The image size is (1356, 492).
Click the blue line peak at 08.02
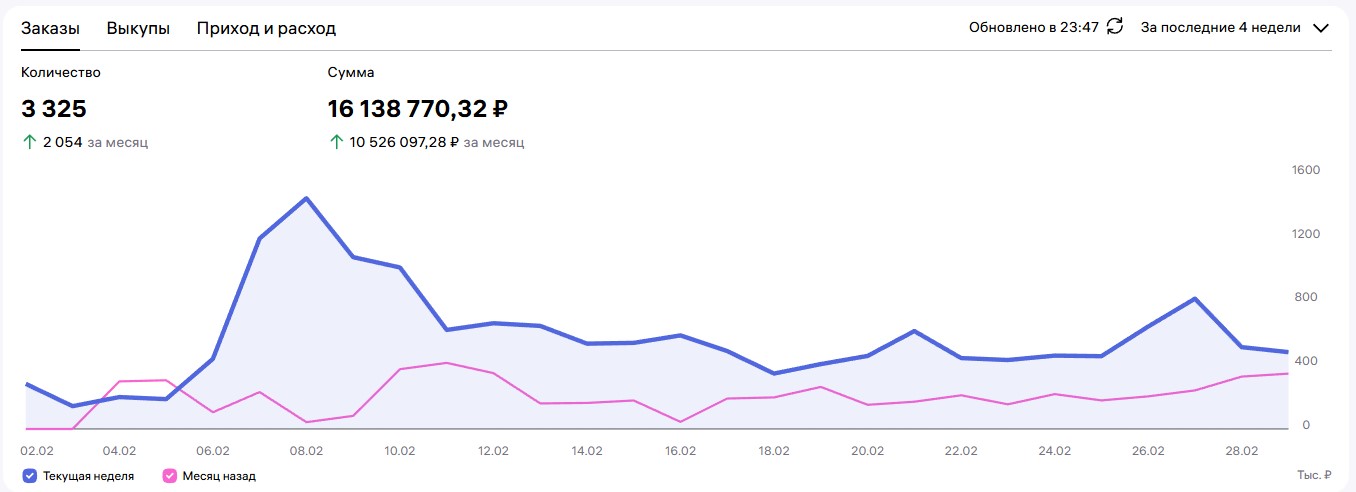point(306,198)
